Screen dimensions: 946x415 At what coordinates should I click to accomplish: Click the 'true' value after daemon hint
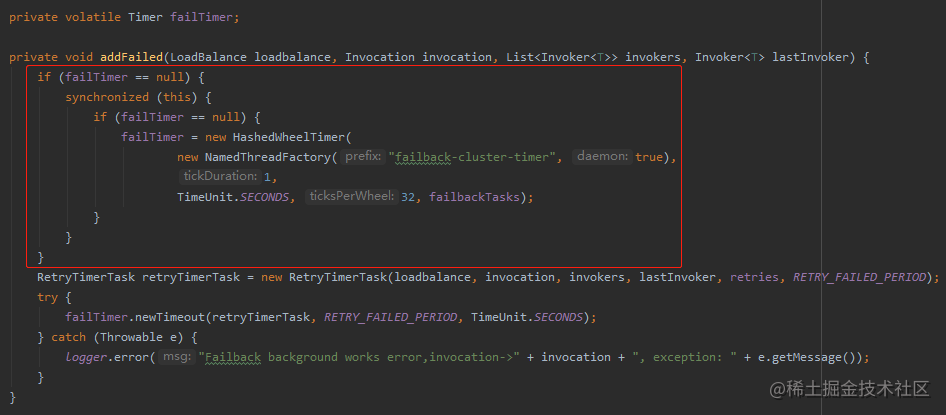[649, 157]
